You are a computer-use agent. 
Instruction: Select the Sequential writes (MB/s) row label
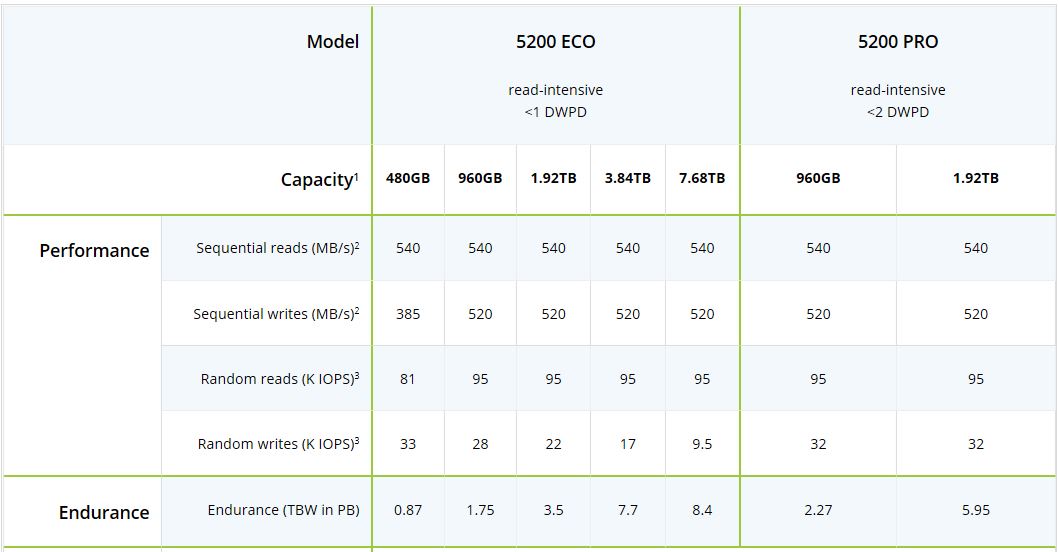point(276,314)
